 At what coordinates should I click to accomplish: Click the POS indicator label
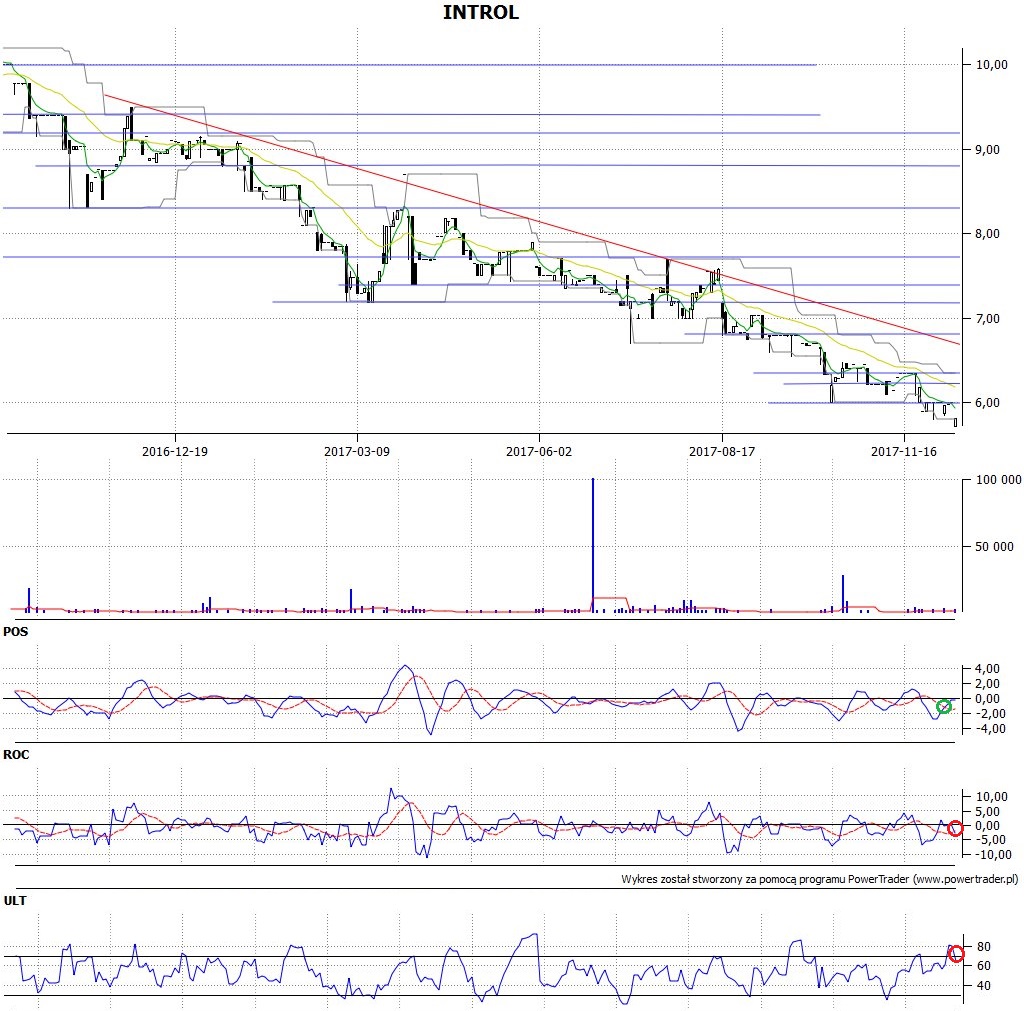click(16, 632)
